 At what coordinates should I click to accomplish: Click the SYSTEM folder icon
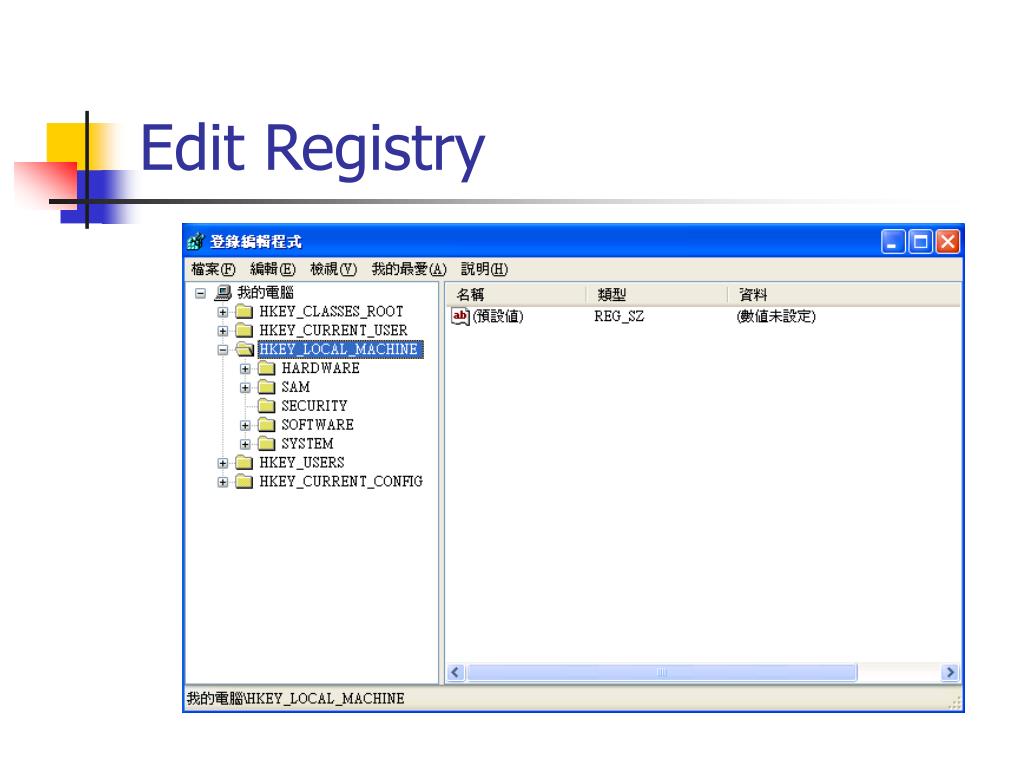tap(266, 444)
